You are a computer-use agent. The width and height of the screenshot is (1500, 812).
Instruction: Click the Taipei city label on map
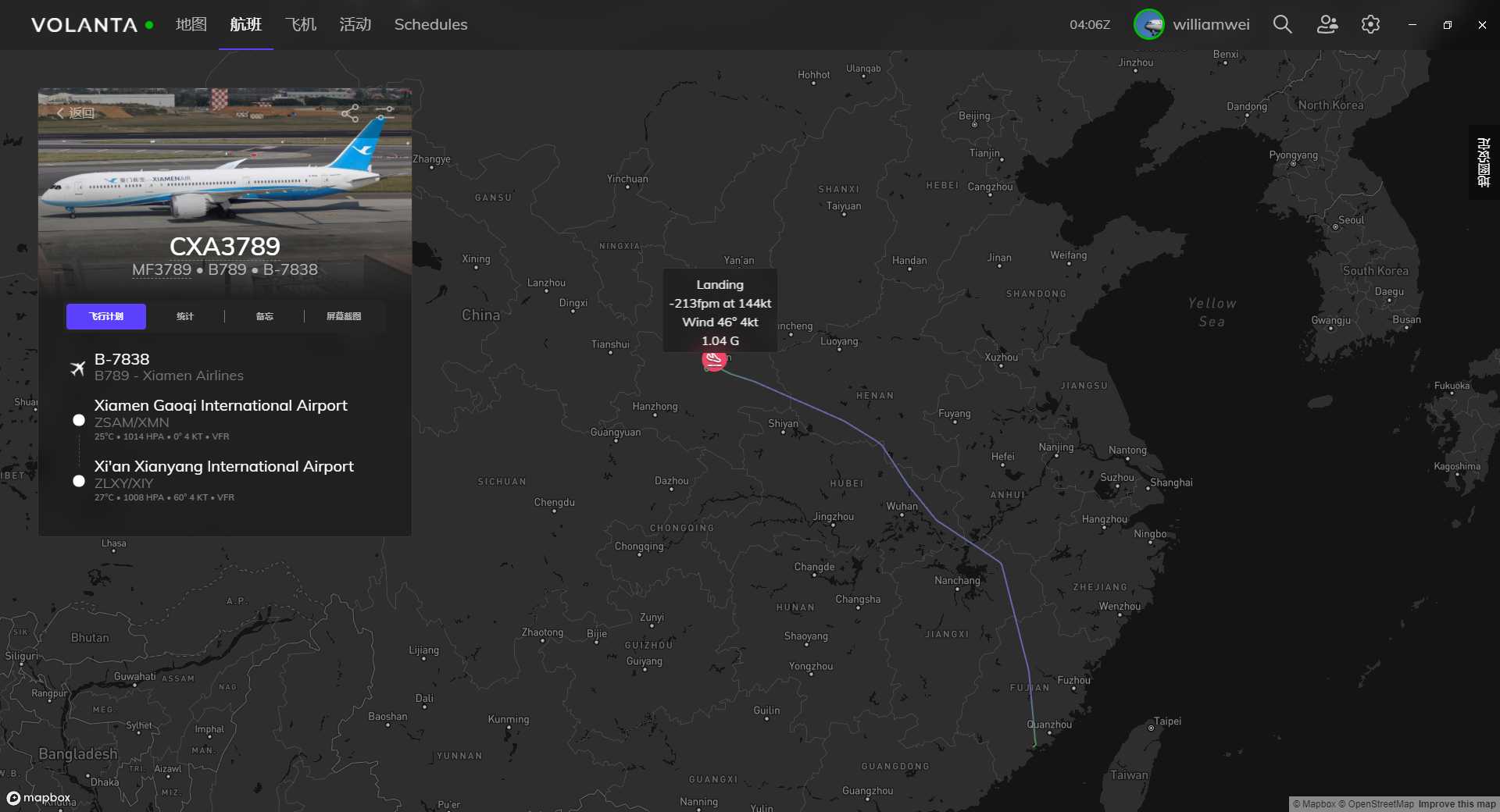point(1167,721)
